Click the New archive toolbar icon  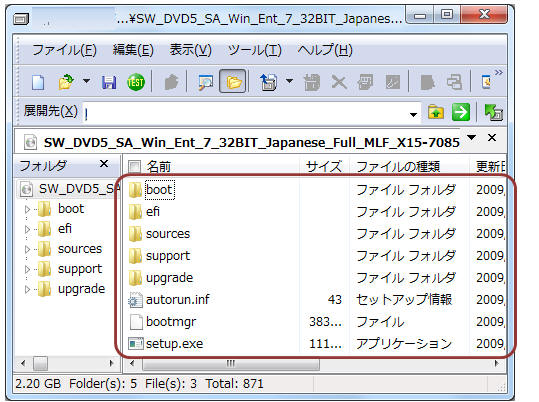click(x=38, y=83)
